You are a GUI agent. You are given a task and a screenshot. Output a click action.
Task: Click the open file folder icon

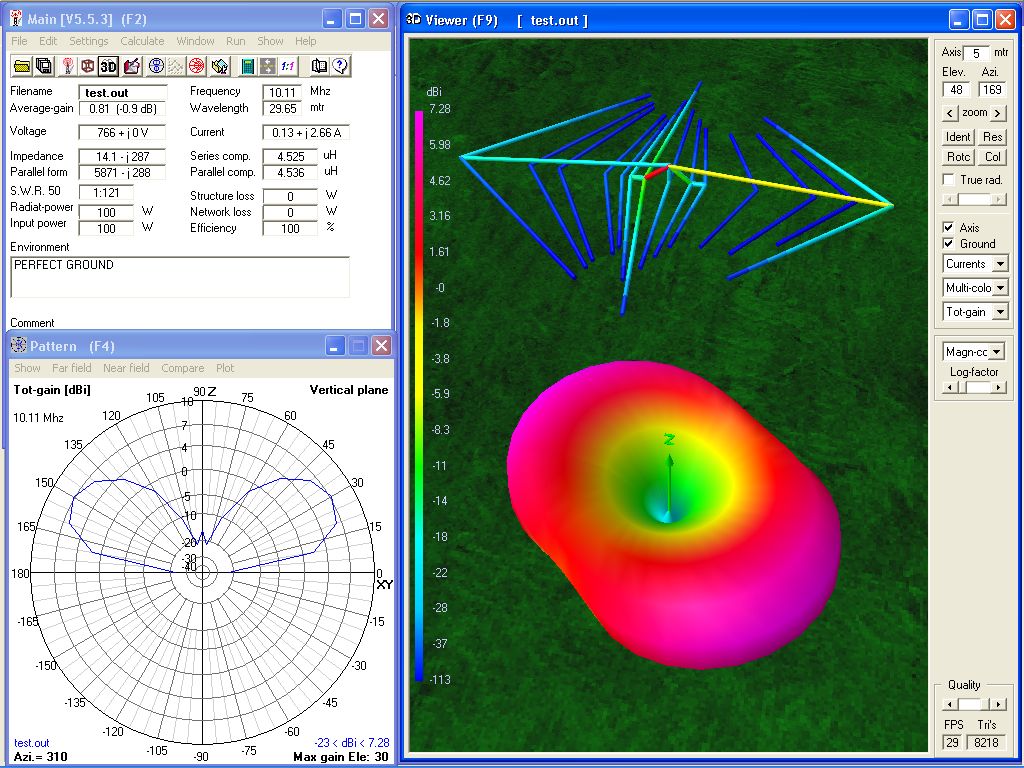pos(21,66)
